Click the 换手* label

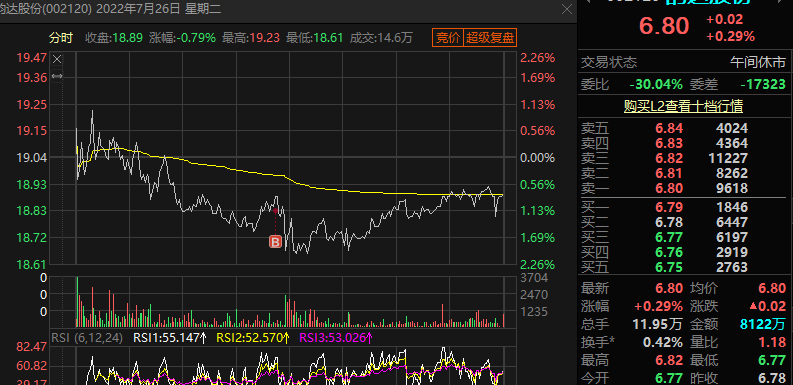click(x=598, y=342)
